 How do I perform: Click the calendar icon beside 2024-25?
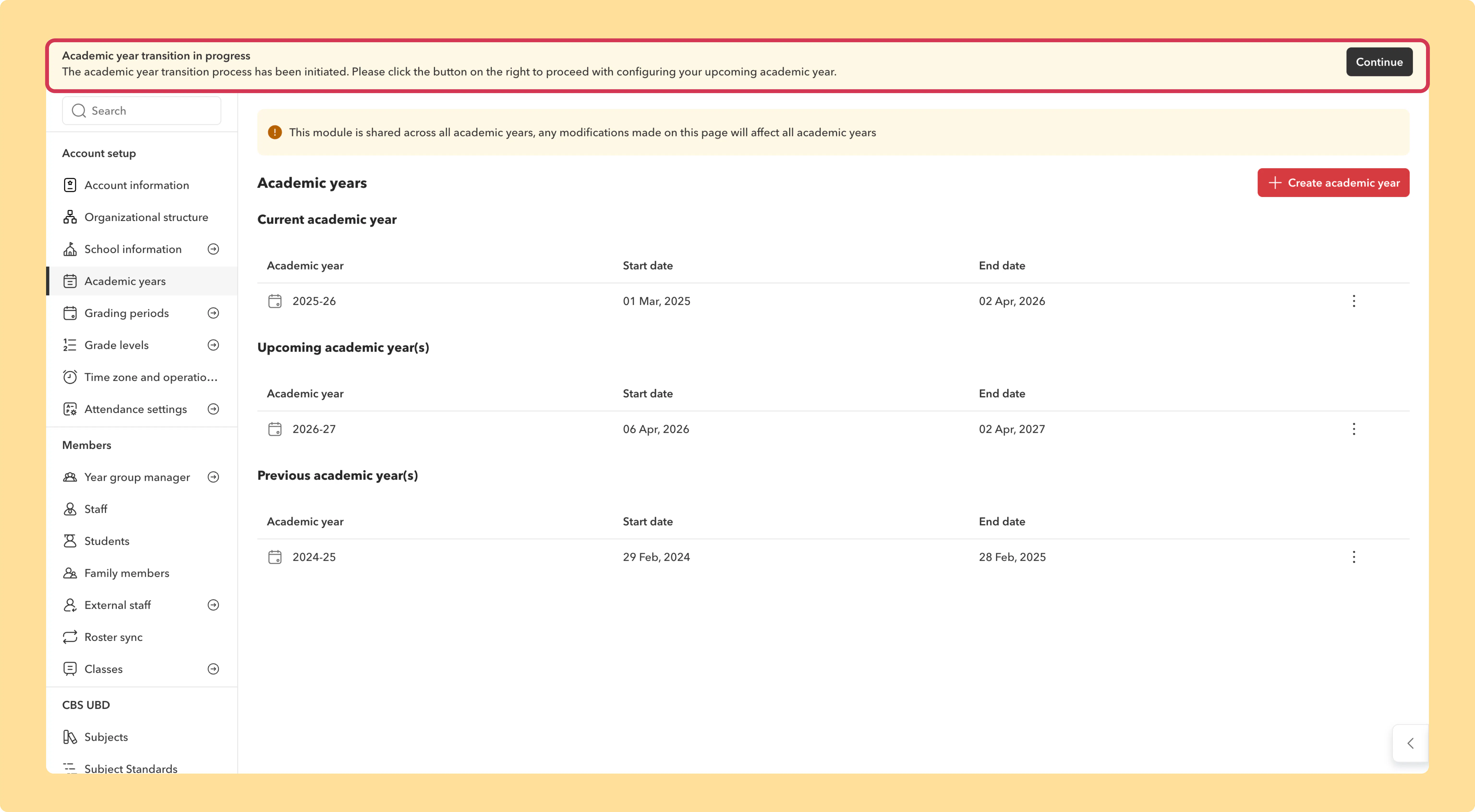click(x=275, y=557)
